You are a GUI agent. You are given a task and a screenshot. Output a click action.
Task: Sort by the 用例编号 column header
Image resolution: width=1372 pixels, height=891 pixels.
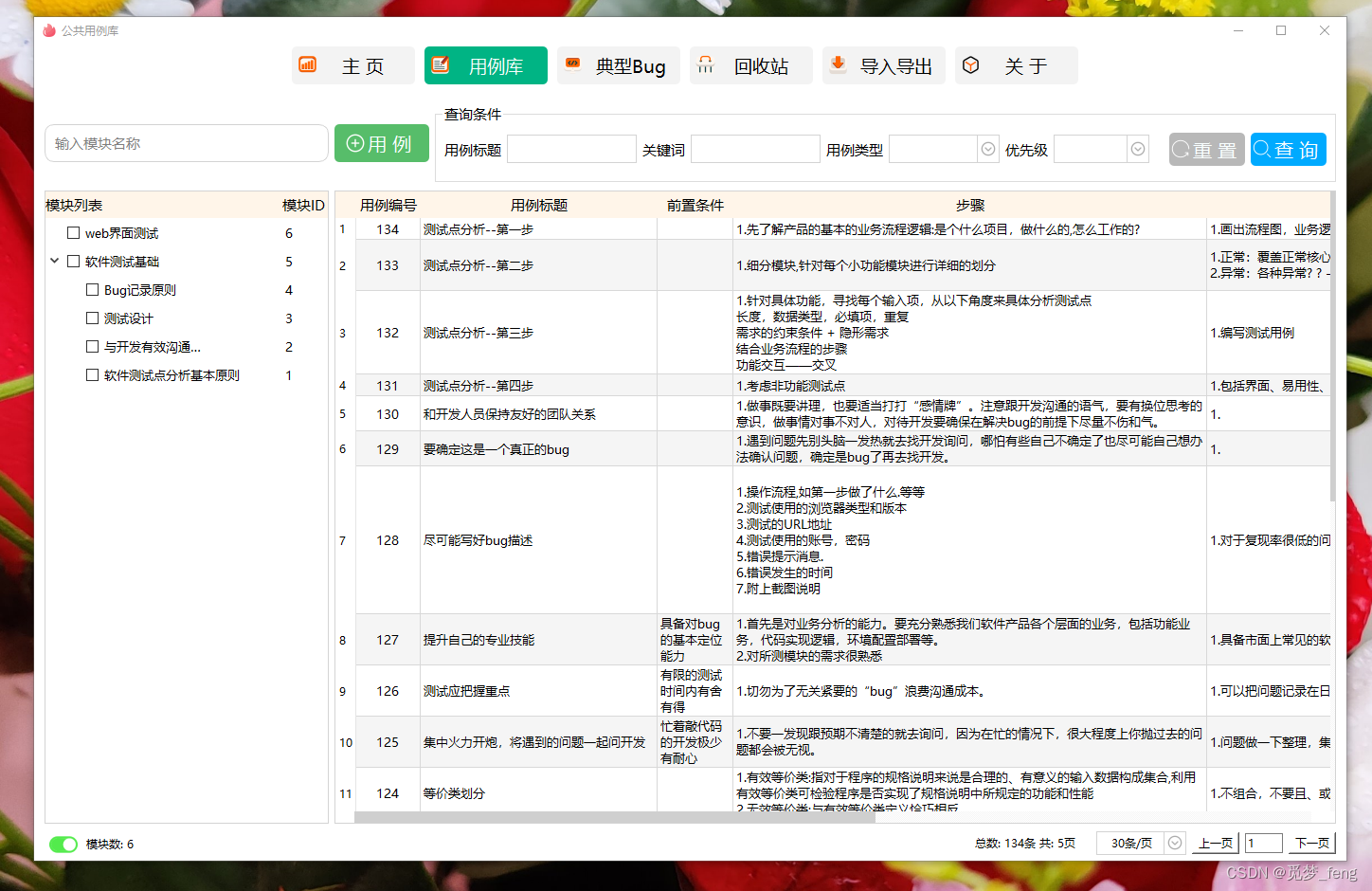click(388, 205)
